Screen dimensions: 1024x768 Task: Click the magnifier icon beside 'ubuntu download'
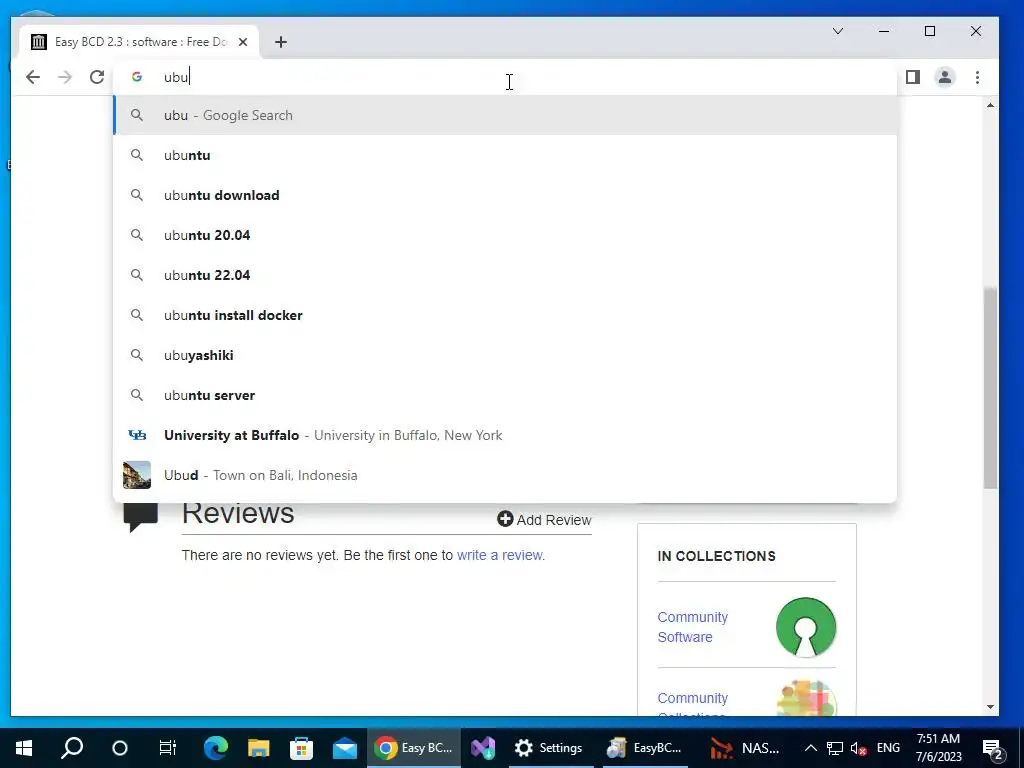pyautogui.click(x=136, y=195)
